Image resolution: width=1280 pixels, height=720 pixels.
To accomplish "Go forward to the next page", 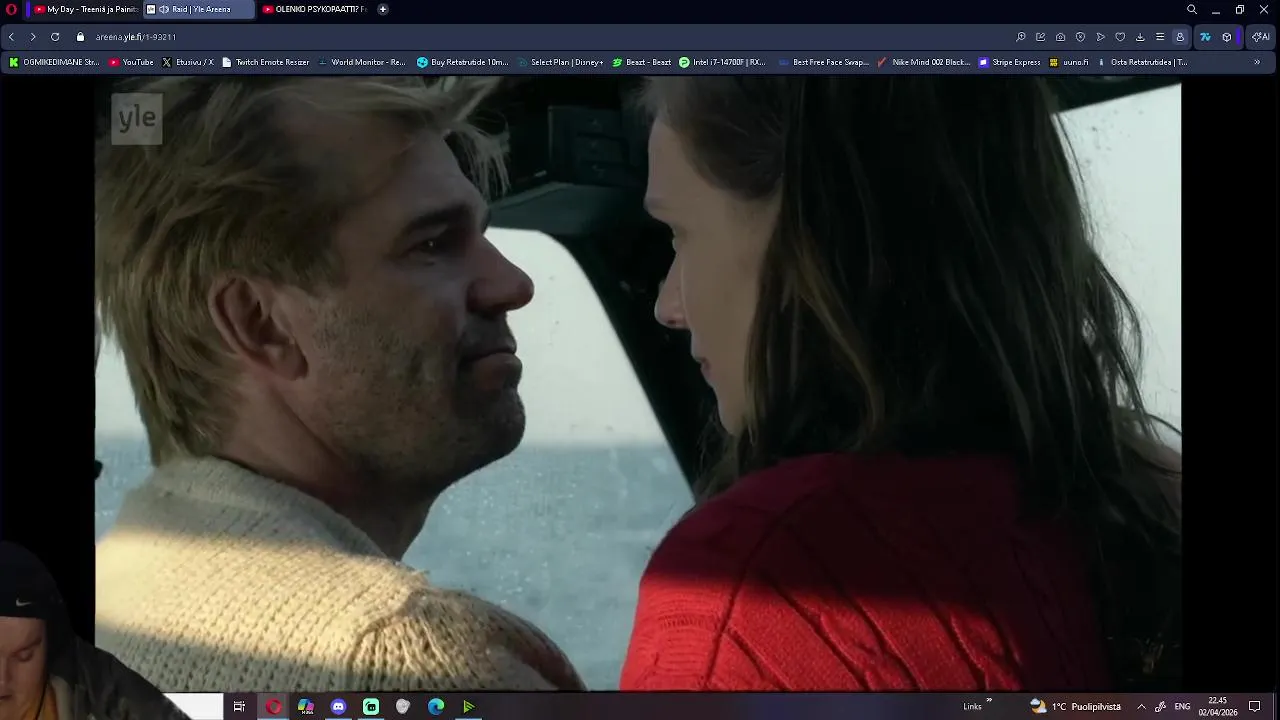I will pyautogui.click(x=33, y=37).
